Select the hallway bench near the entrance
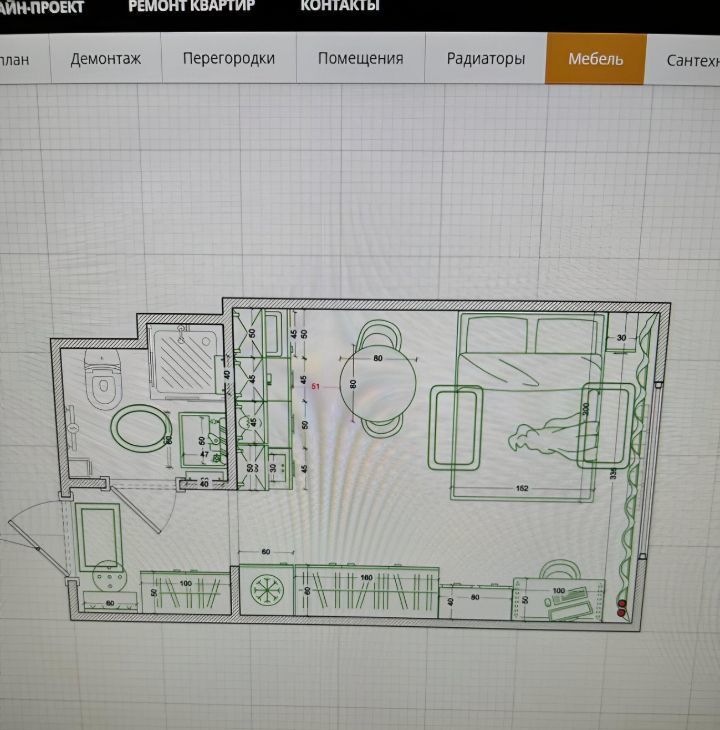The image size is (720, 730). 98,535
